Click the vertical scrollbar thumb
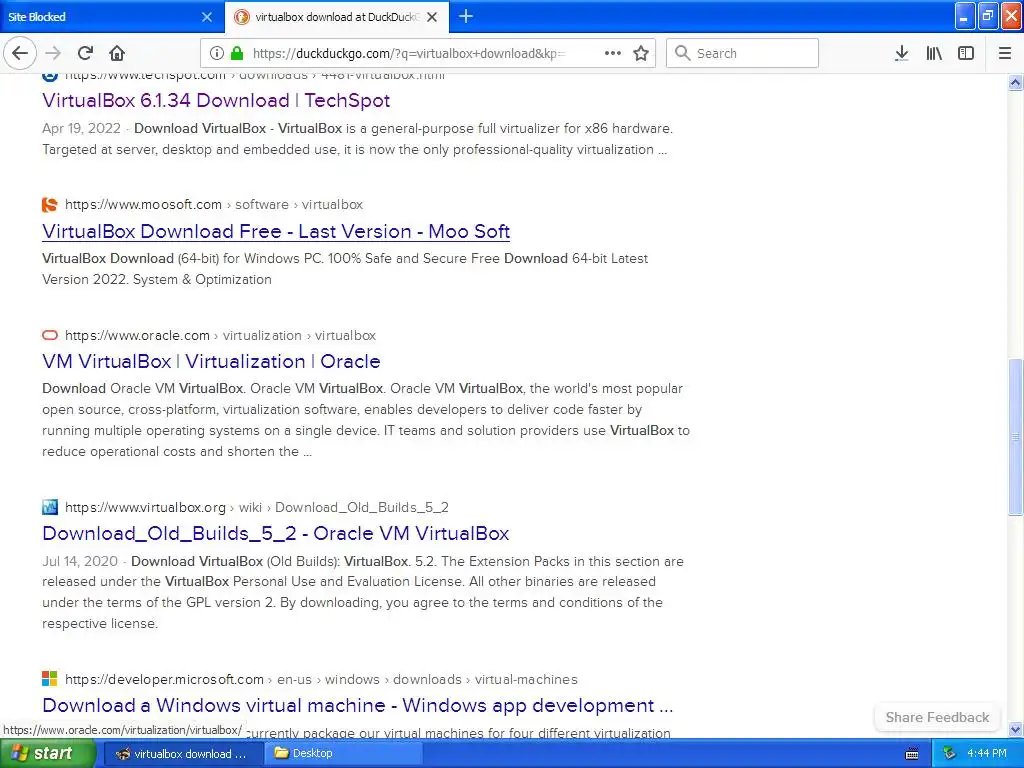 (x=1015, y=437)
